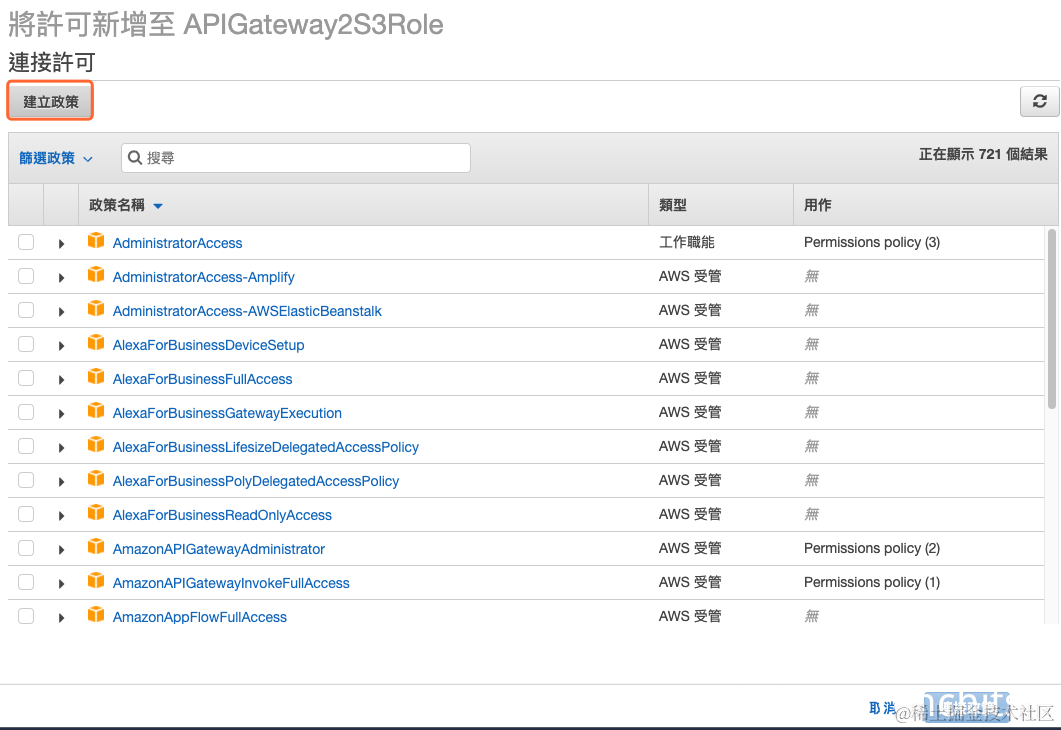This screenshot has width=1061, height=730.
Task: Click the policy icon for AlexaForBusinessGatewayExecution
Action: tap(96, 411)
